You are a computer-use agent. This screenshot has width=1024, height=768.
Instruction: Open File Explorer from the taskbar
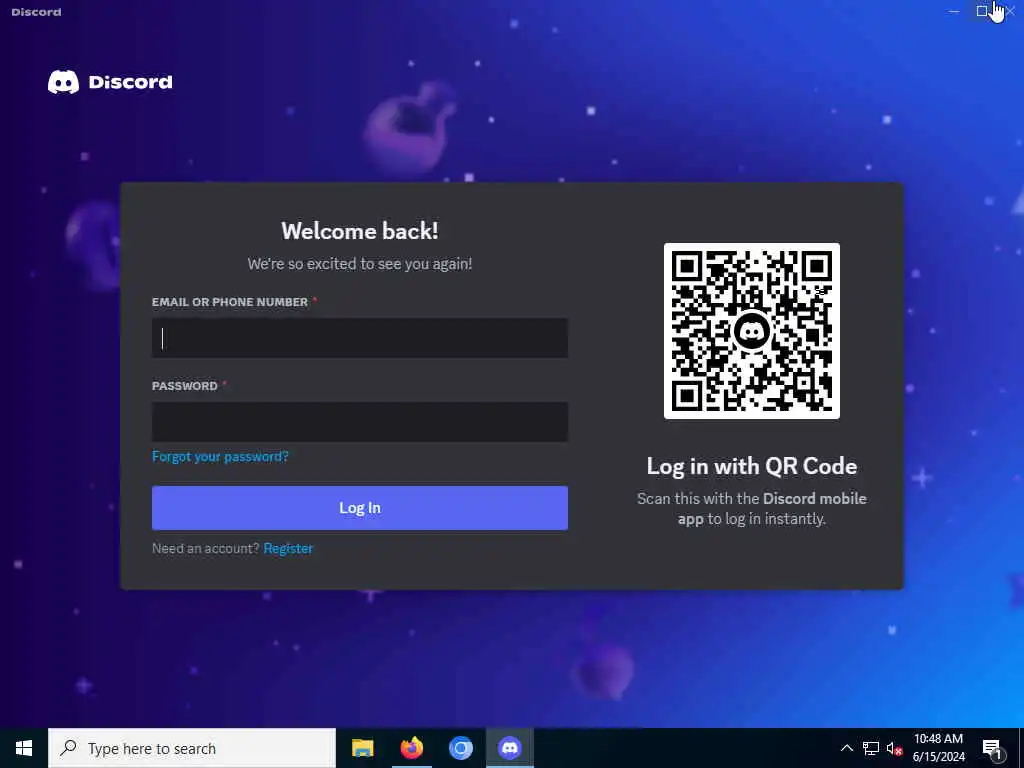pos(362,748)
